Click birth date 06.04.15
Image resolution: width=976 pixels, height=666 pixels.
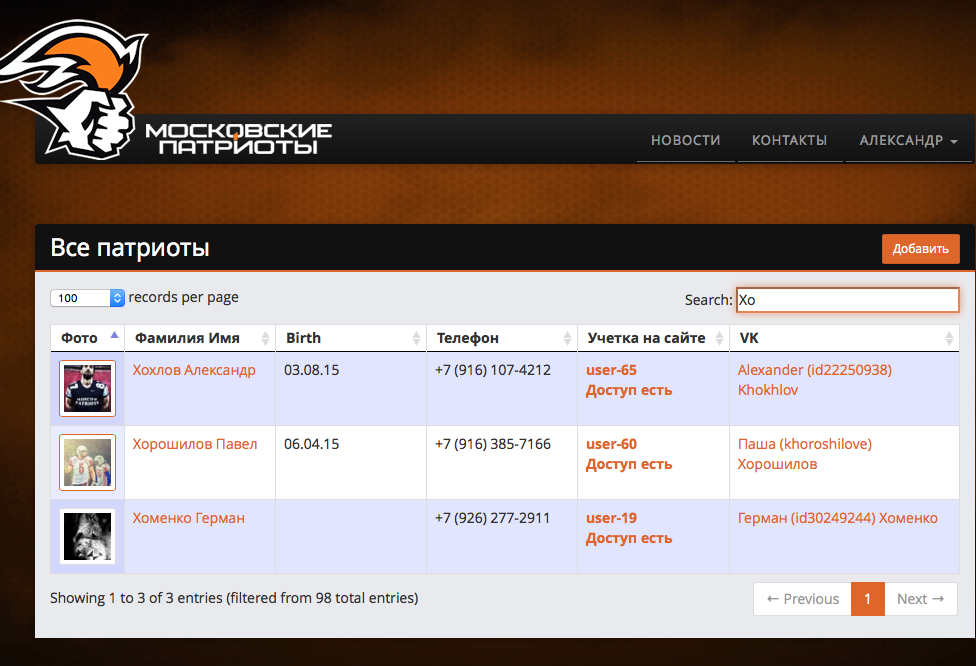point(311,444)
